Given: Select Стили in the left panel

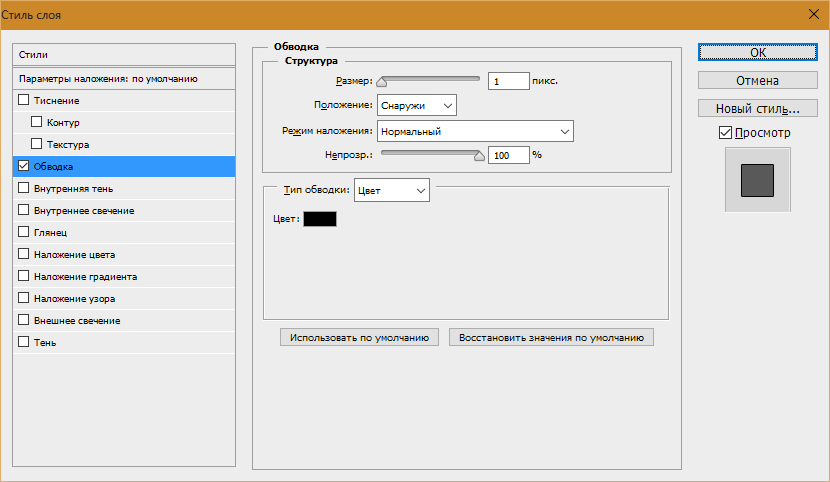Looking at the screenshot, I should [x=124, y=54].
